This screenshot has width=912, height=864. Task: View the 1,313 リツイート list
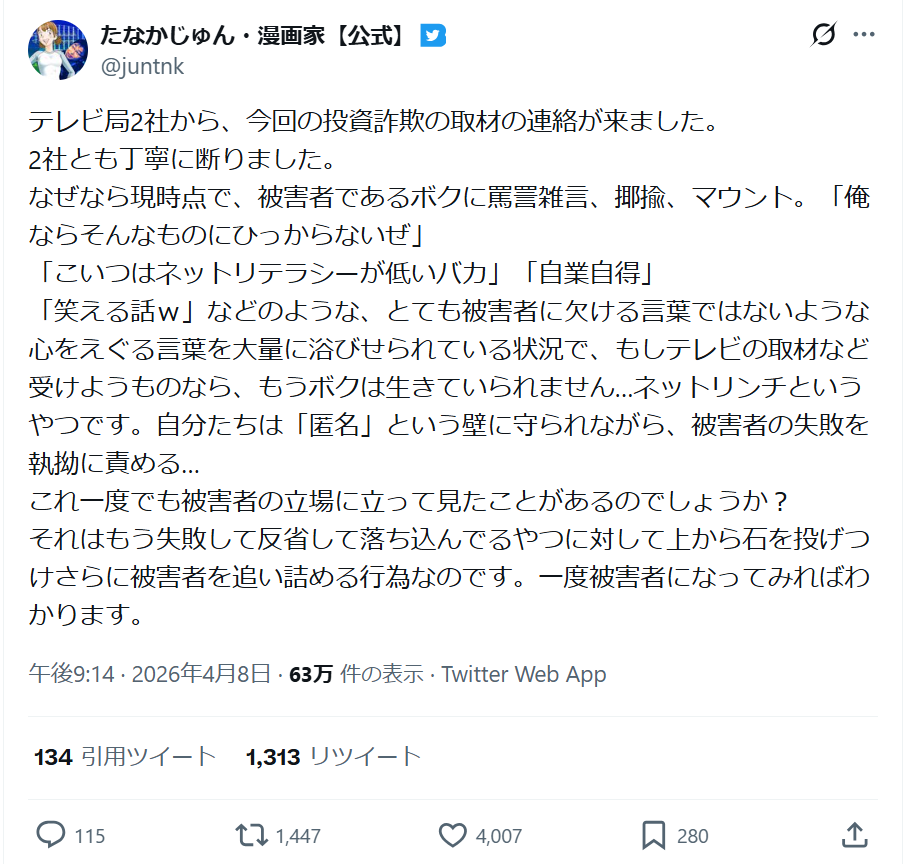click(333, 757)
